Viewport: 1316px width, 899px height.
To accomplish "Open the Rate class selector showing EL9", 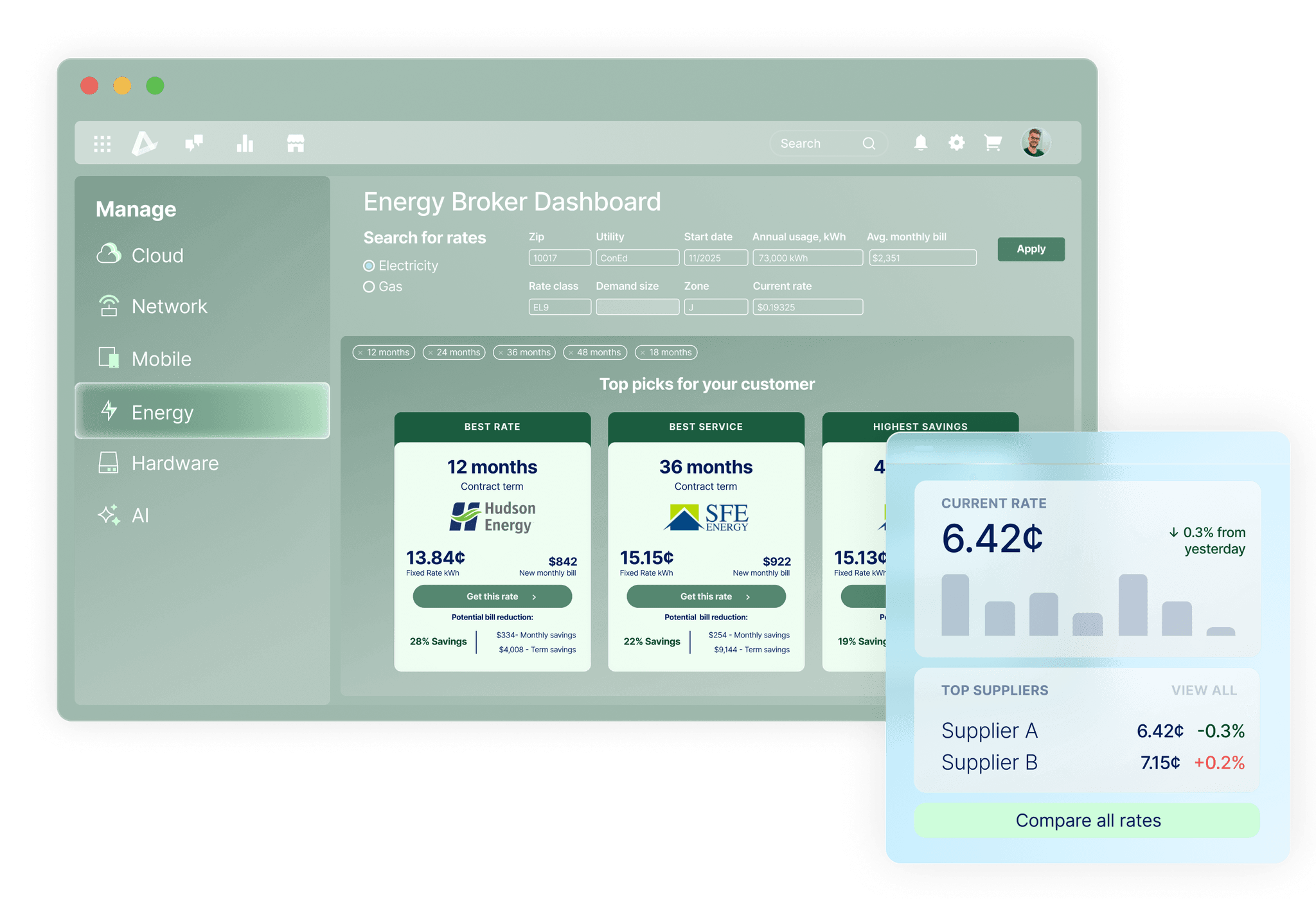I will [559, 307].
